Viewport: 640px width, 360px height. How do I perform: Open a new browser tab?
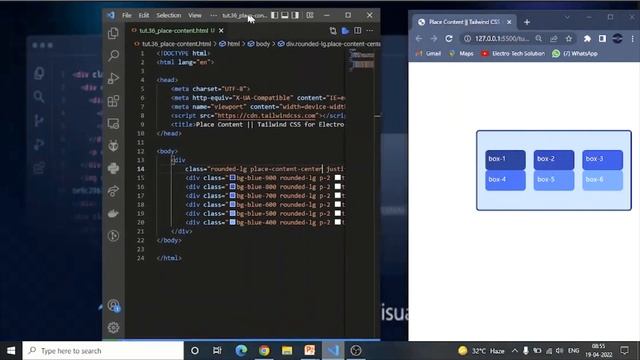[527, 22]
